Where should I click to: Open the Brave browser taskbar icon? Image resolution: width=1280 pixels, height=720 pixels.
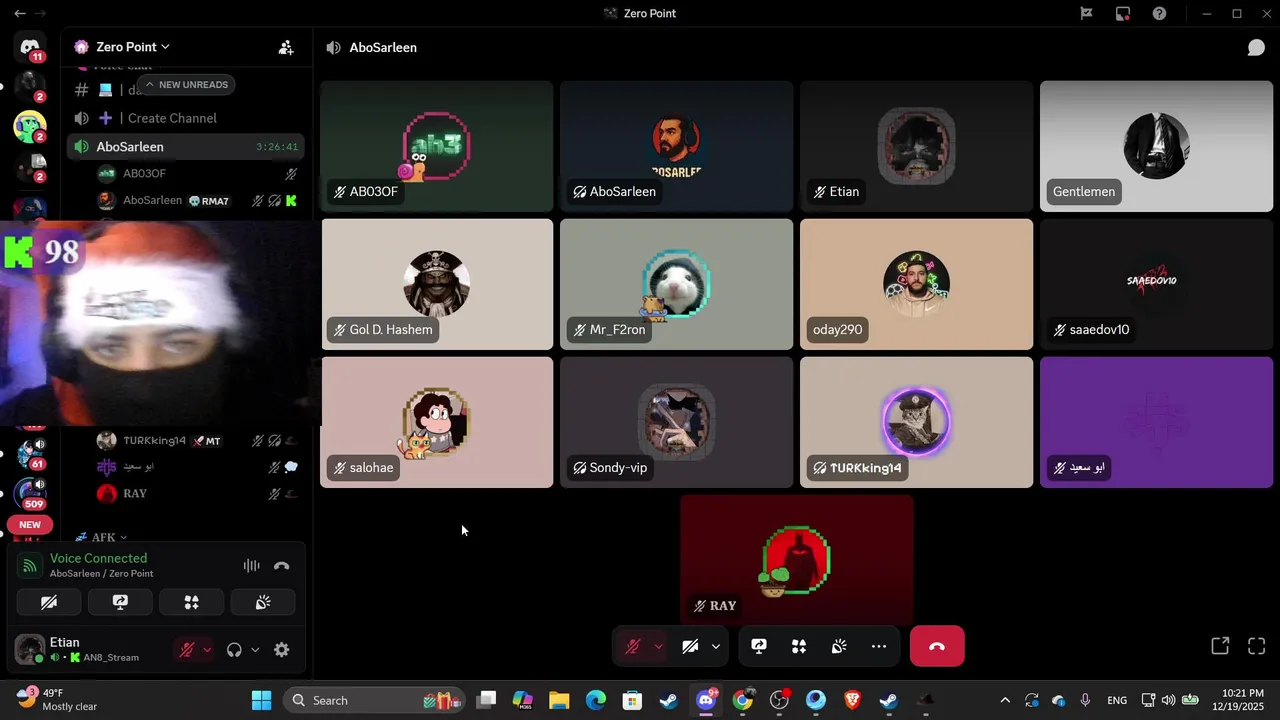pos(852,700)
